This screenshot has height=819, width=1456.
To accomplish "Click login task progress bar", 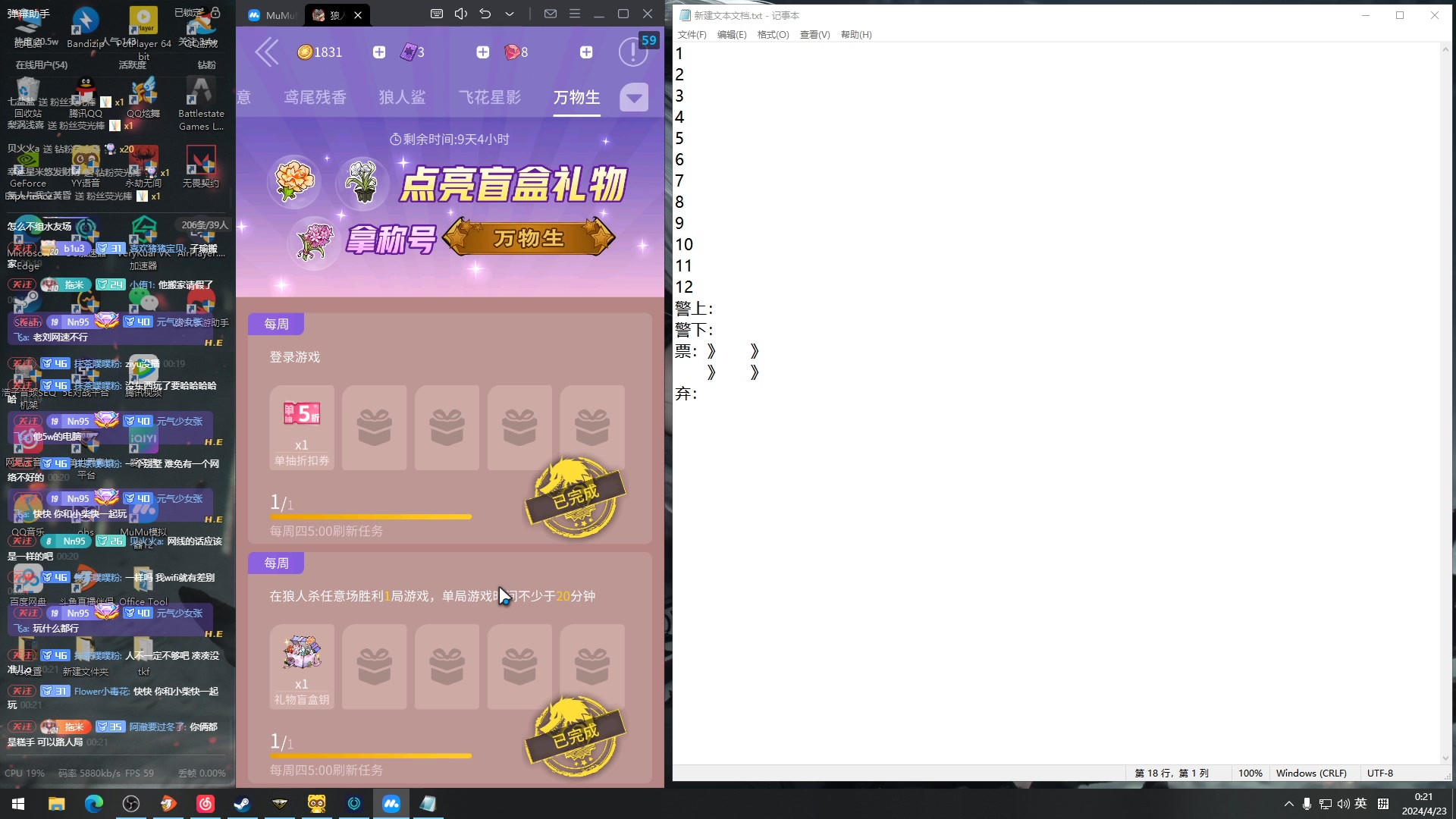I will coord(371,517).
